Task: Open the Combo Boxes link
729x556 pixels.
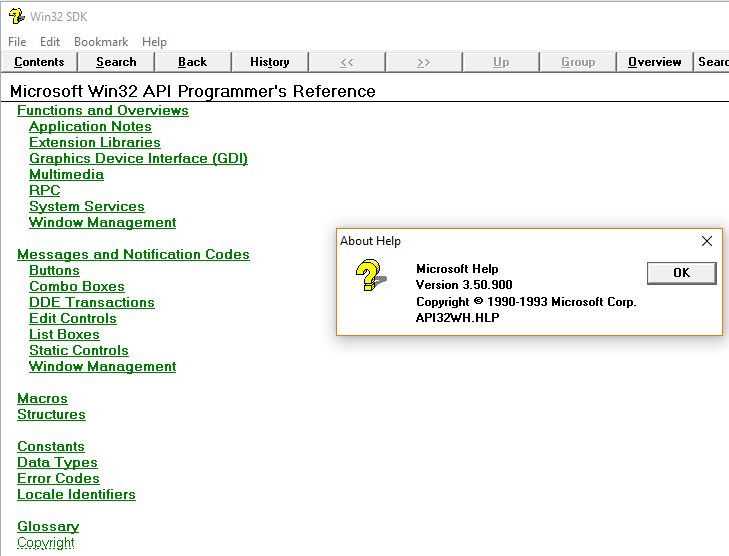Action: [77, 286]
